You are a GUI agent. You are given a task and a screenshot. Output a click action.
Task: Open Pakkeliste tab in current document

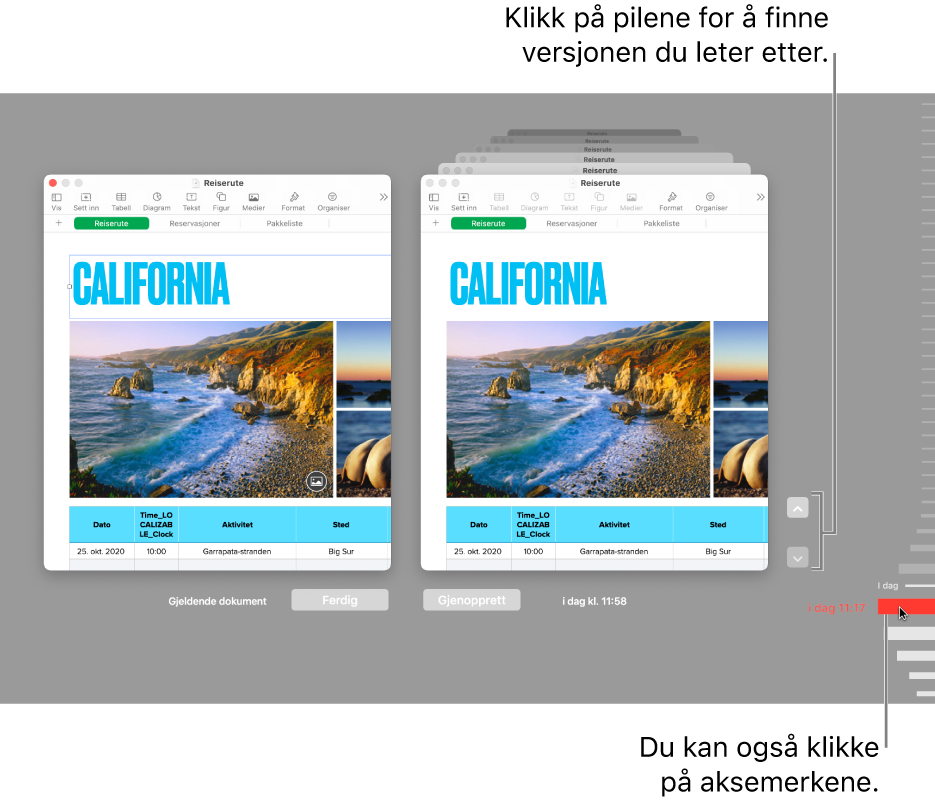coord(284,224)
